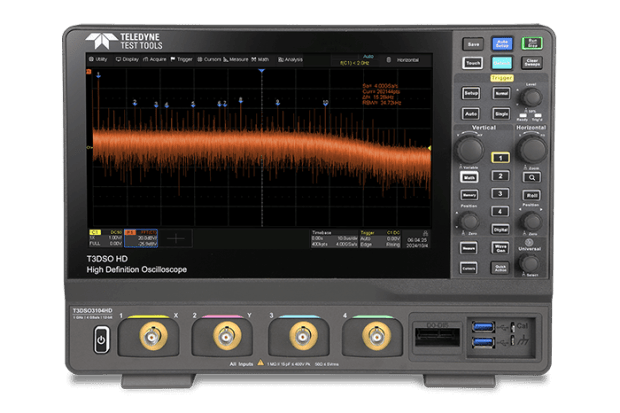Push the Horizontal scale knob
The height and width of the screenshot is (413, 620).
pos(533,149)
